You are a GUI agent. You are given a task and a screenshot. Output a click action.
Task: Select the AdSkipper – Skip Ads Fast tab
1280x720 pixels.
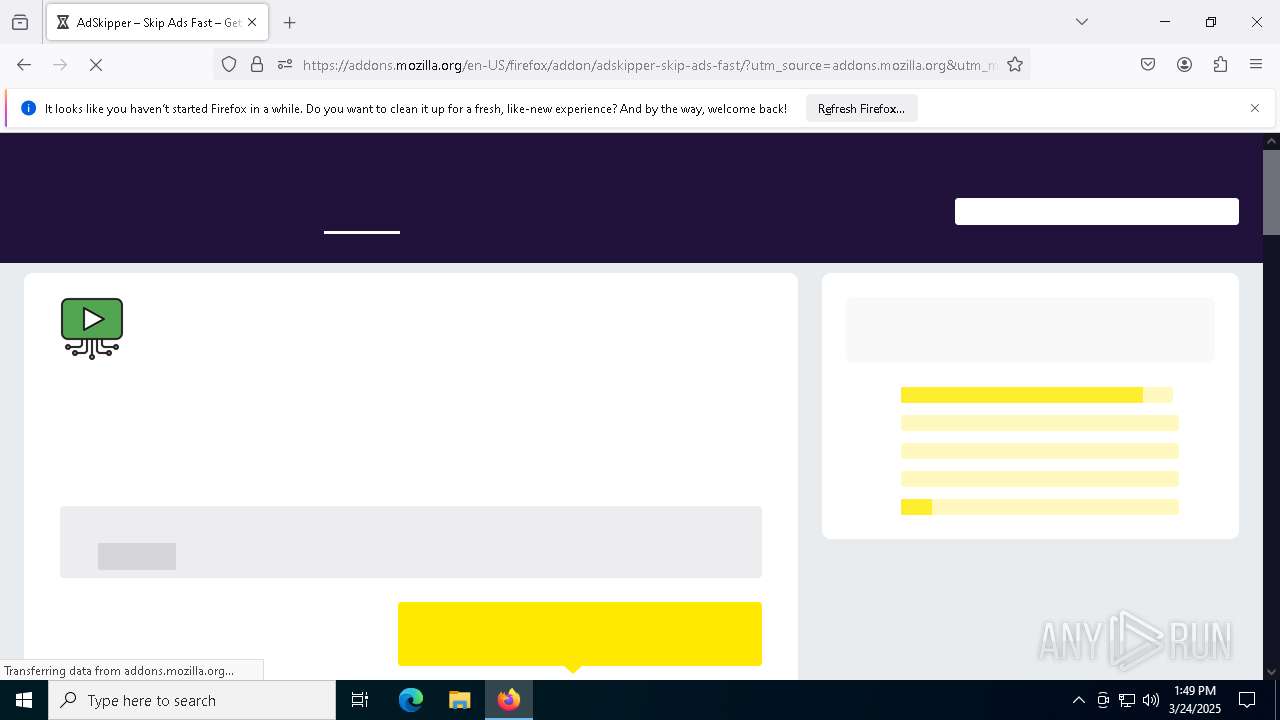157,22
